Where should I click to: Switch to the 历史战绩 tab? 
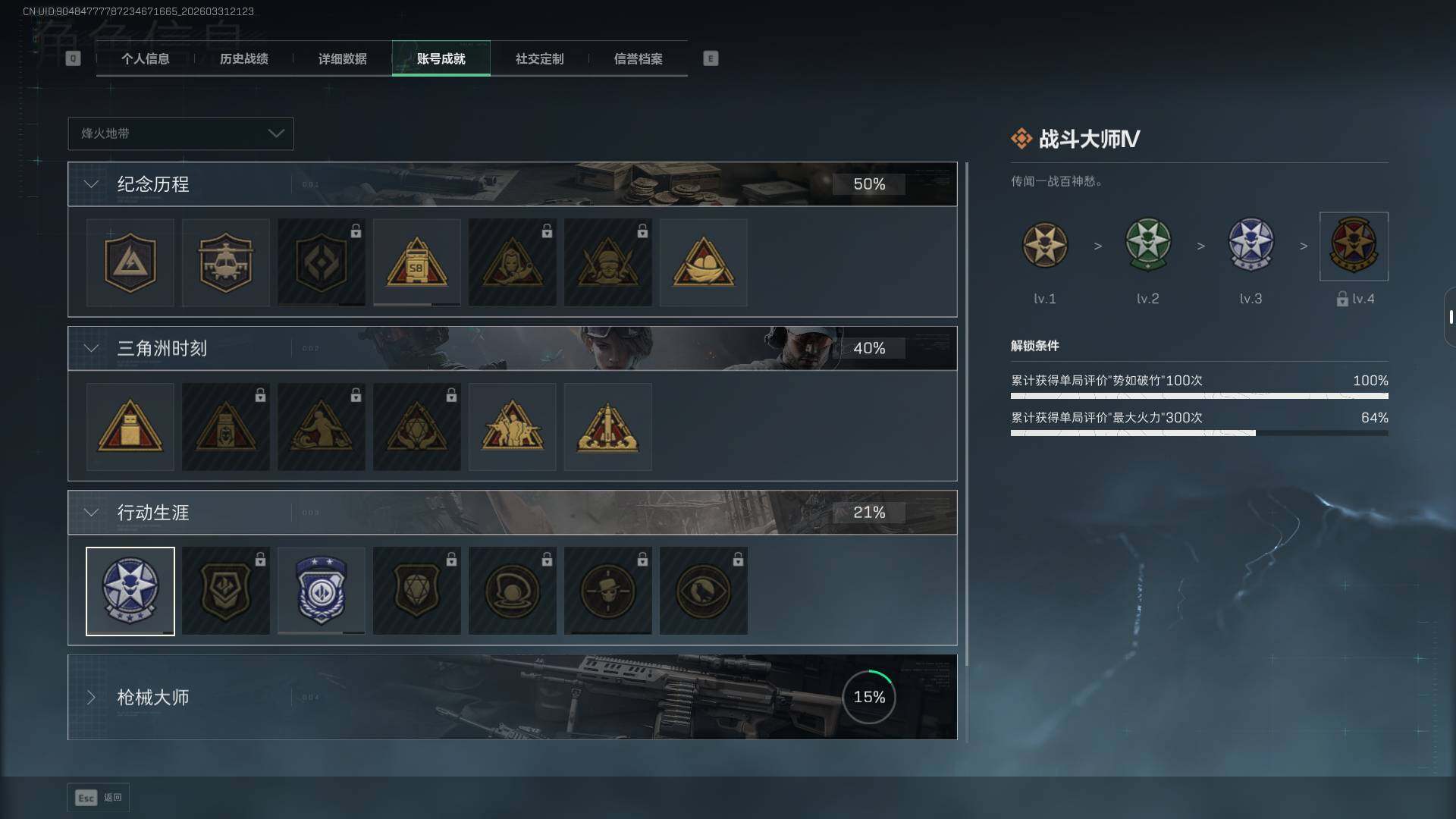point(243,58)
